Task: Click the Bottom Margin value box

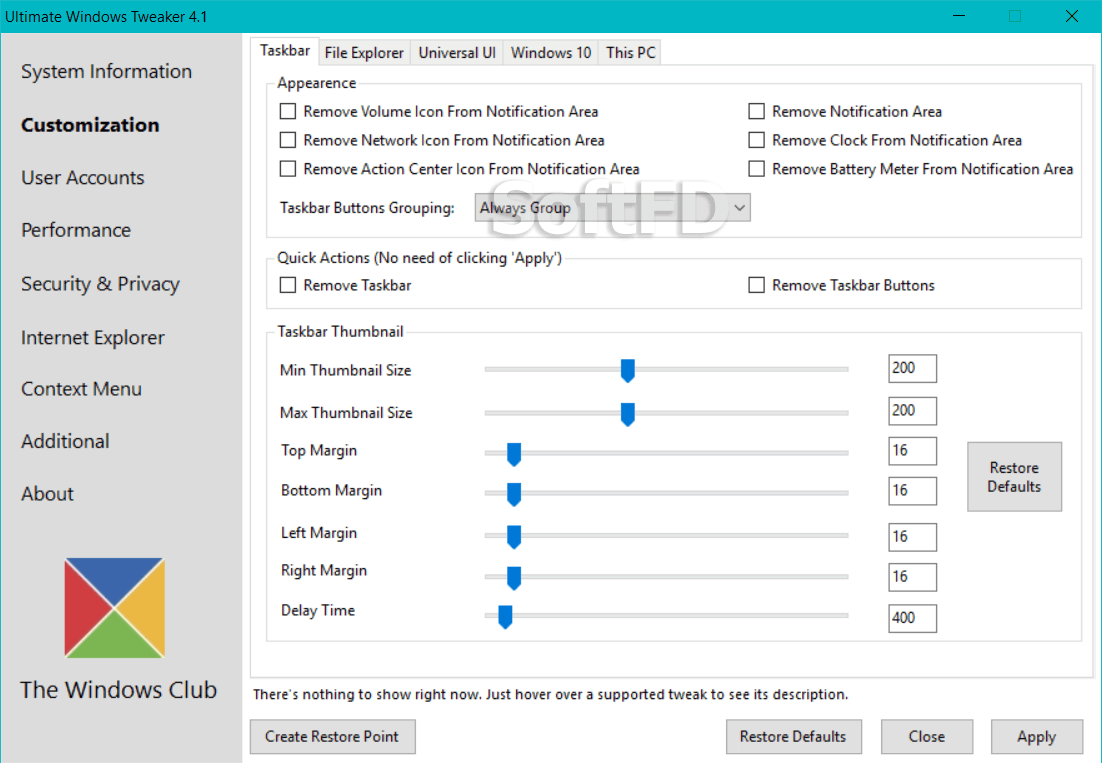Action: (912, 490)
